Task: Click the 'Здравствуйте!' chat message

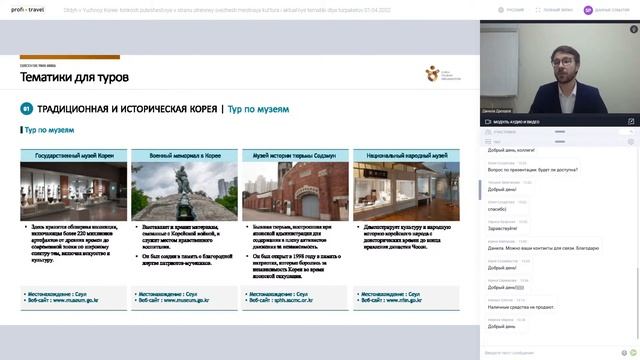Action: [502, 229]
